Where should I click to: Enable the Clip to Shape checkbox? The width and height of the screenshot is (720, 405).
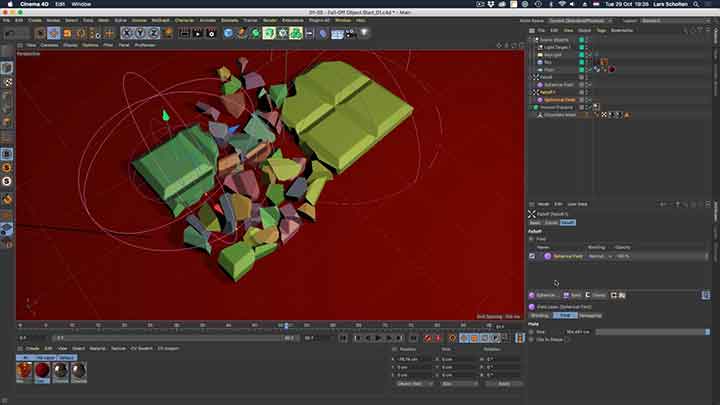coord(568,340)
